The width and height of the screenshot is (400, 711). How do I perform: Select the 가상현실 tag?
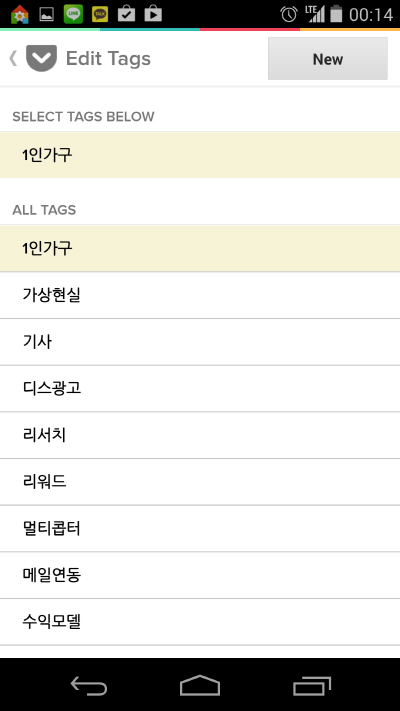tap(200, 295)
